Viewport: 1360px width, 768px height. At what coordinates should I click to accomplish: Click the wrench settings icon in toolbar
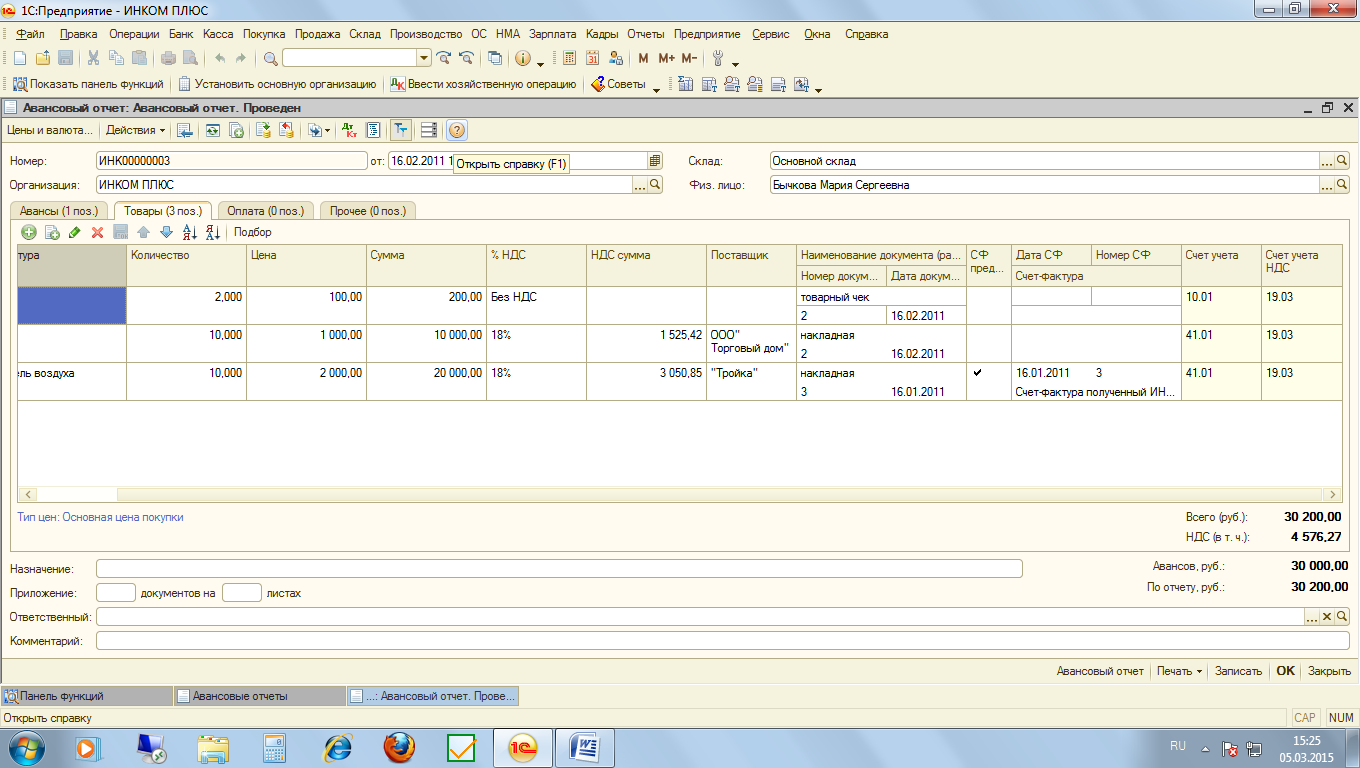point(718,58)
